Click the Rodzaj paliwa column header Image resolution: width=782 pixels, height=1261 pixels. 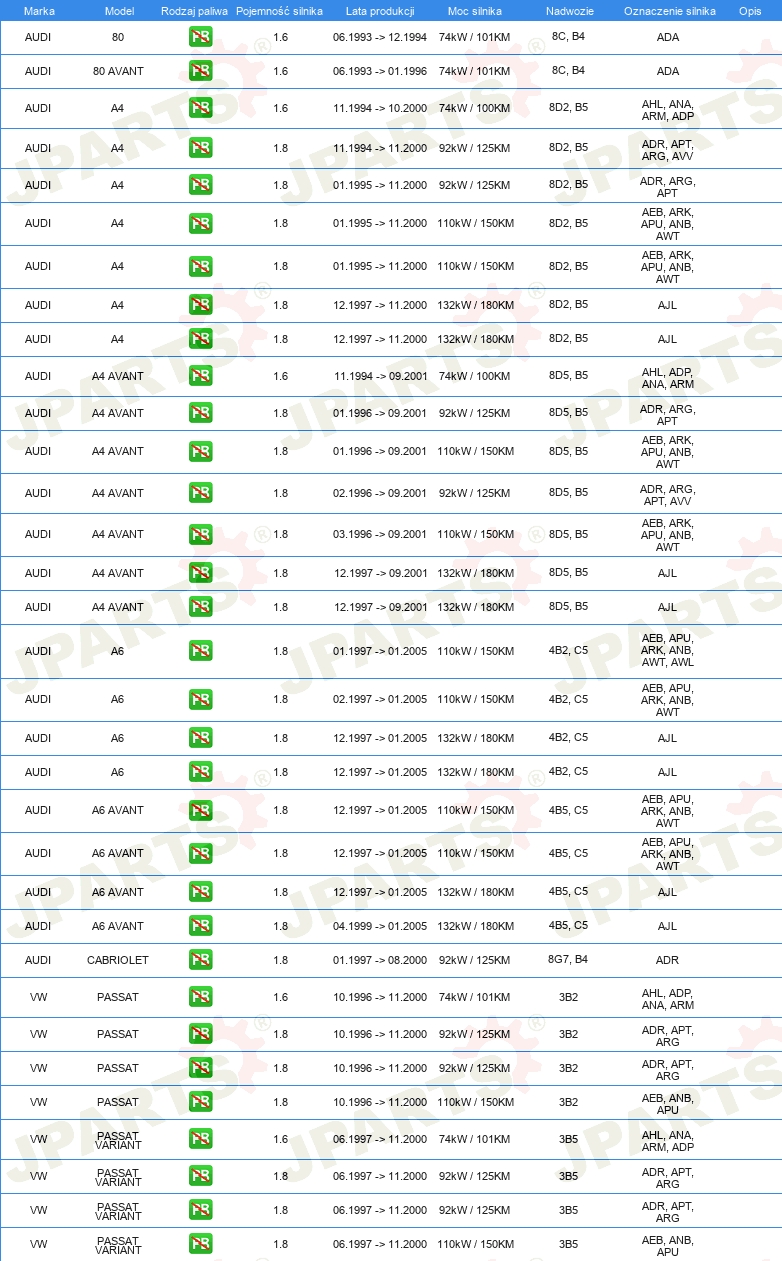click(195, 10)
